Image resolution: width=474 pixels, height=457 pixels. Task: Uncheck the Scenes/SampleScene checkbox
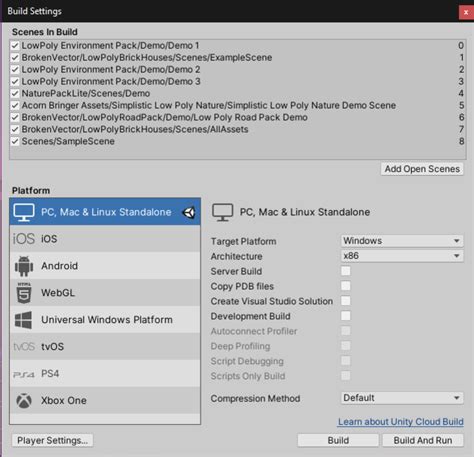click(15, 141)
